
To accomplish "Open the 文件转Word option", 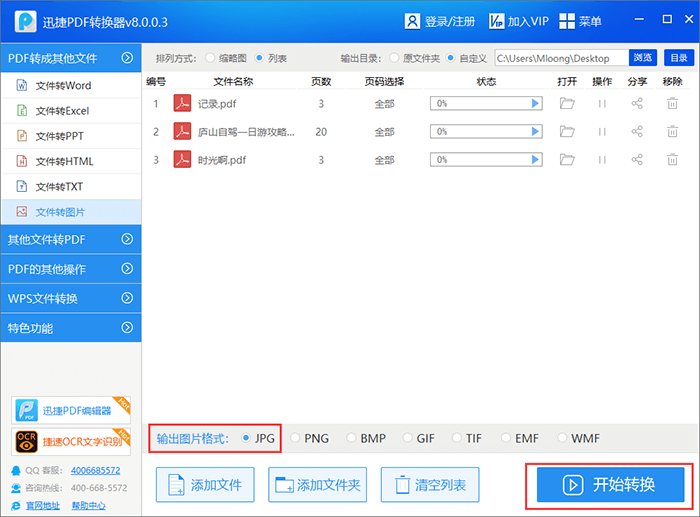I will (x=71, y=85).
